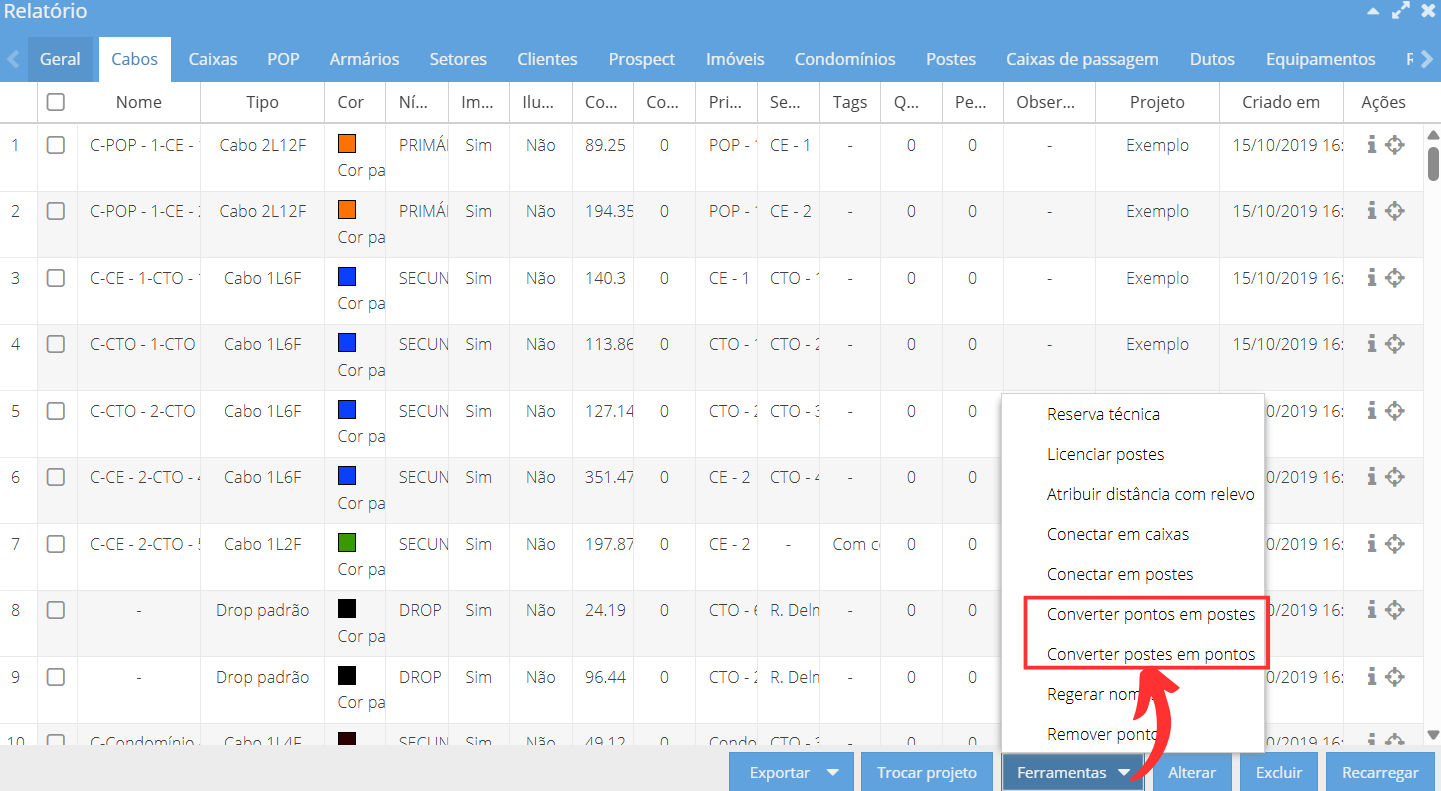The width and height of the screenshot is (1441, 791).
Task: Click green color swatch in row 7
Action: pos(347,543)
